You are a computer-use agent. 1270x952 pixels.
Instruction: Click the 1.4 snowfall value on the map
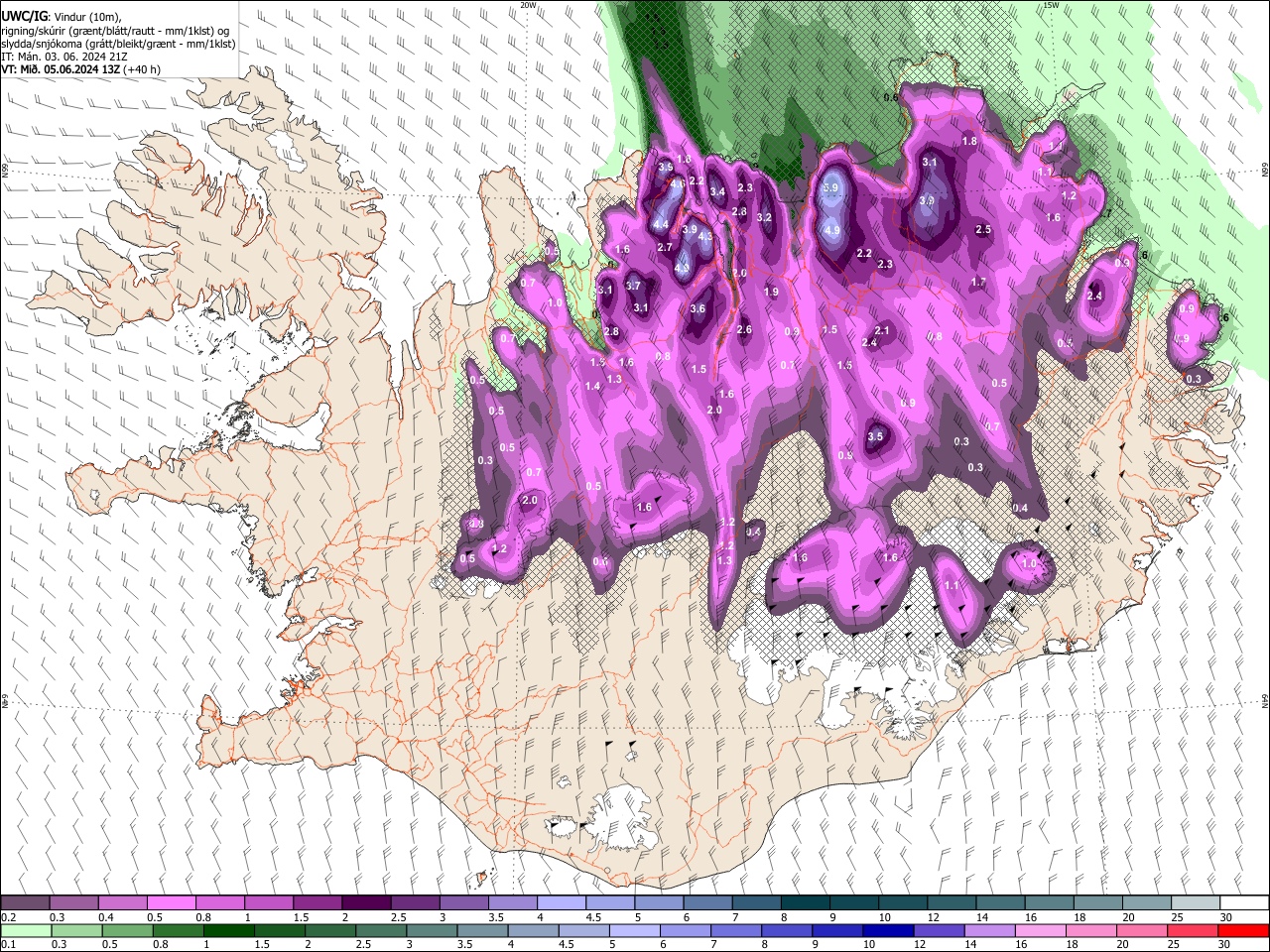pyautogui.click(x=593, y=386)
